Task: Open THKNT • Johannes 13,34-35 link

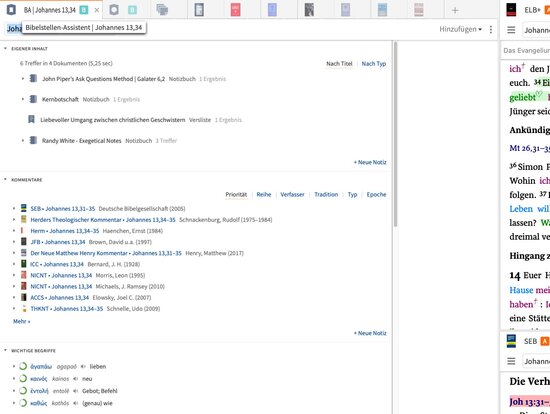Action: click(67, 309)
